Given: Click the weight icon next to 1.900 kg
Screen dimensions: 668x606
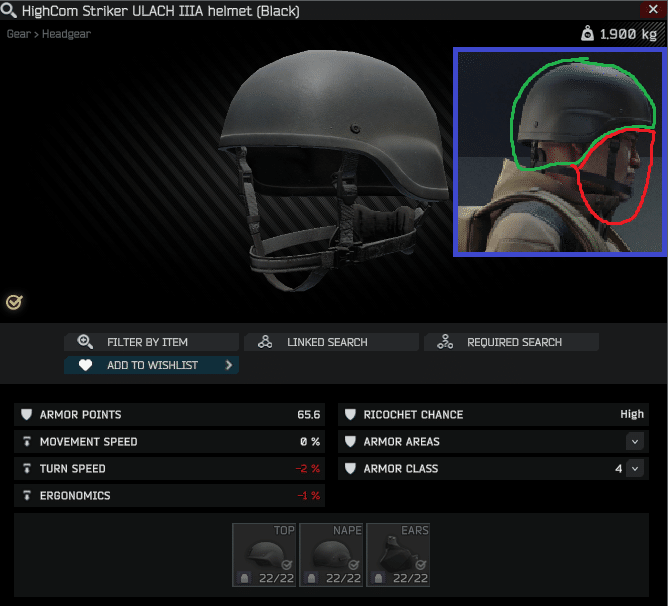Looking at the screenshot, I should coord(587,33).
